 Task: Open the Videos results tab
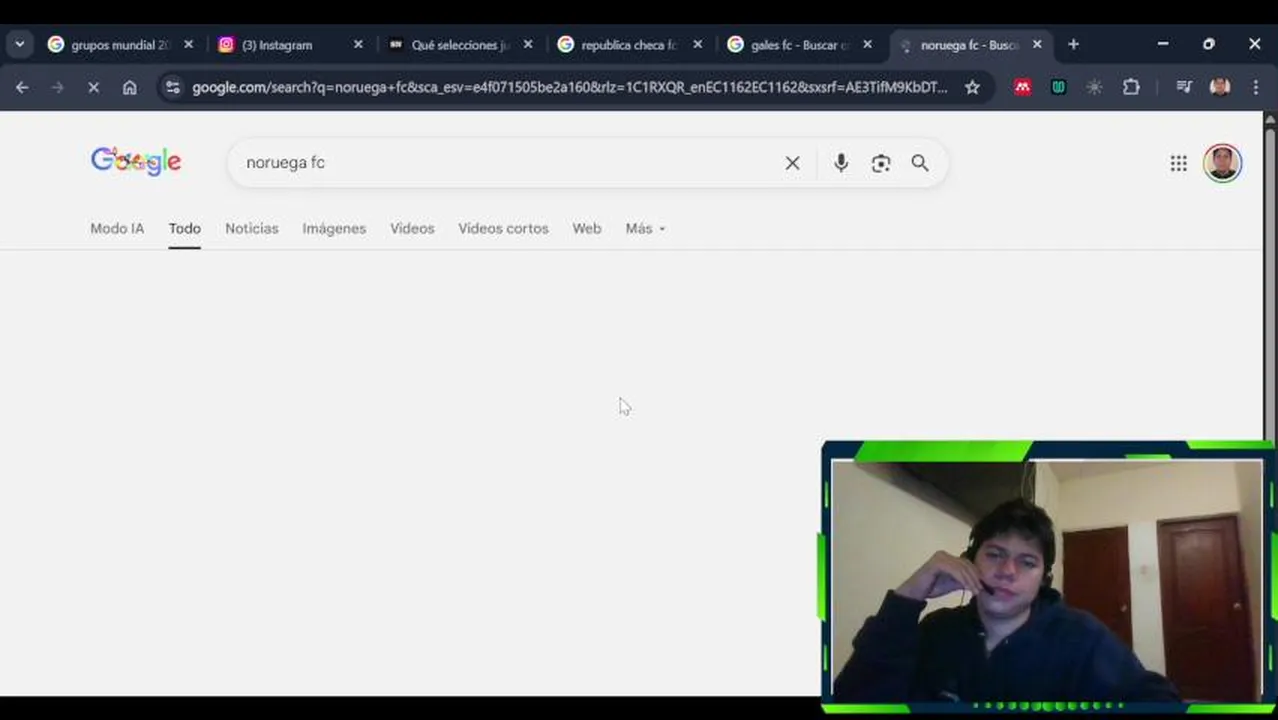point(412,229)
